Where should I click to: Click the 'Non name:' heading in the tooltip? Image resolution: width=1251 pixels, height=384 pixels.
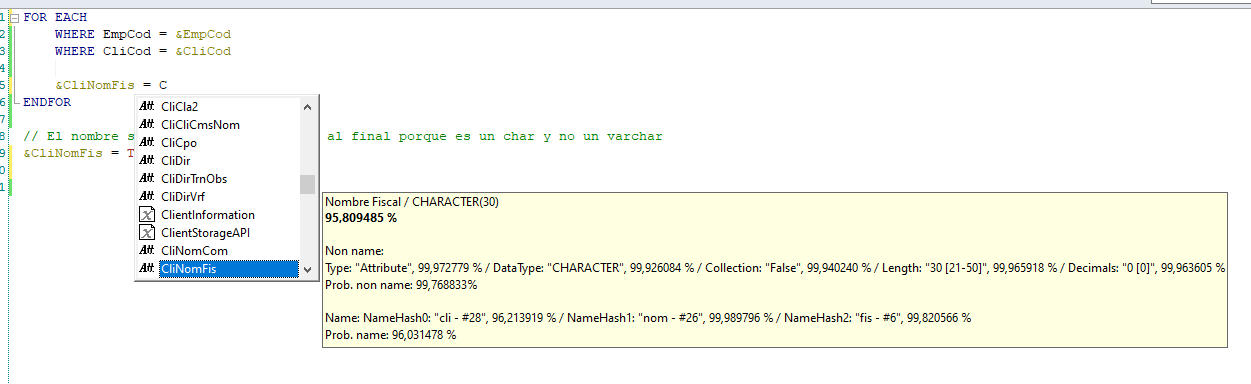(355, 251)
